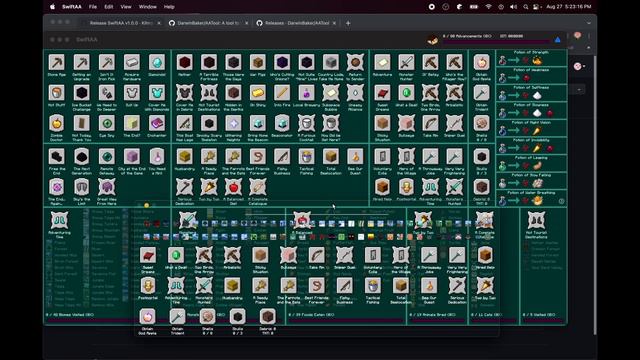Image resolution: width=640 pixels, height=360 pixels.
Task: Click City at the End purpur icon
Action: coord(132,156)
